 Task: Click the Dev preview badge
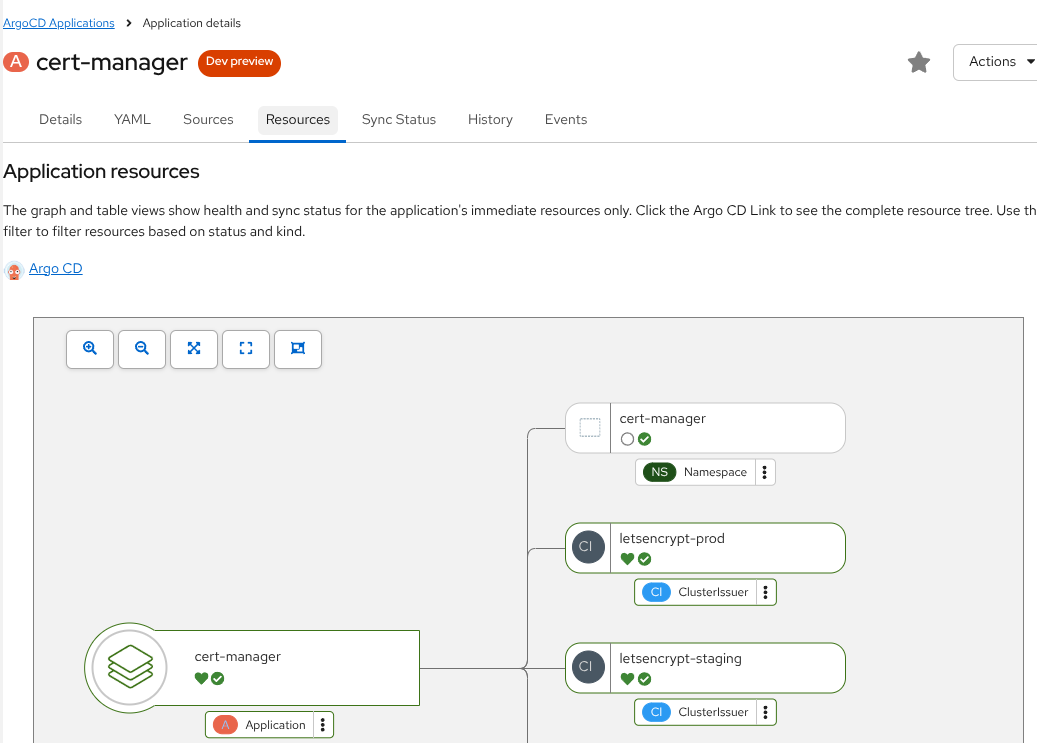point(239,62)
